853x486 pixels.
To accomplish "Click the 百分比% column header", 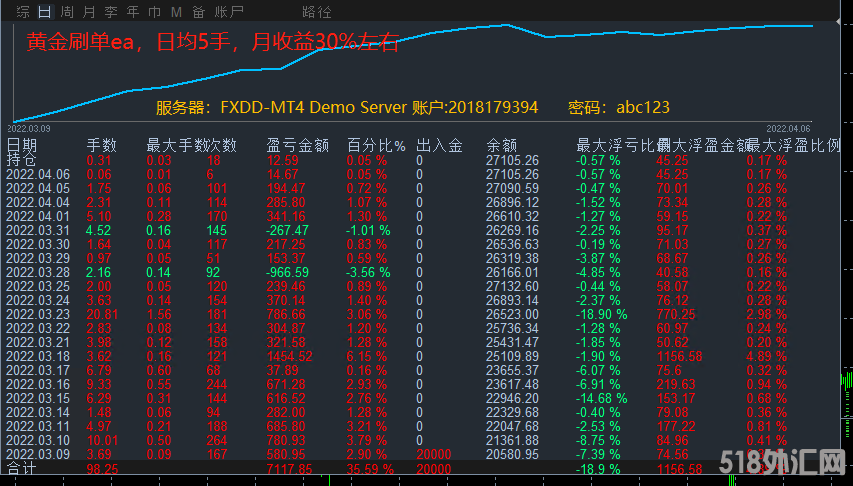I will tap(376, 145).
